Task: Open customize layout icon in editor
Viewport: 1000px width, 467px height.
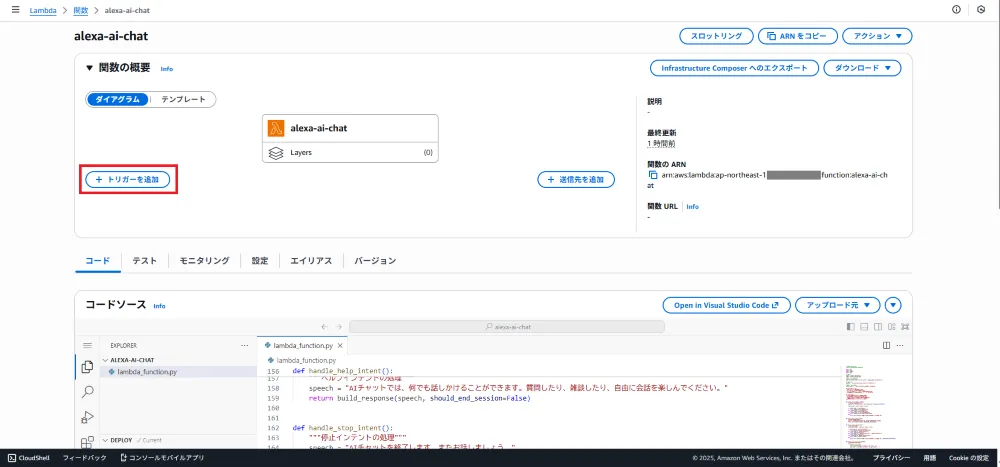Action: point(892,327)
